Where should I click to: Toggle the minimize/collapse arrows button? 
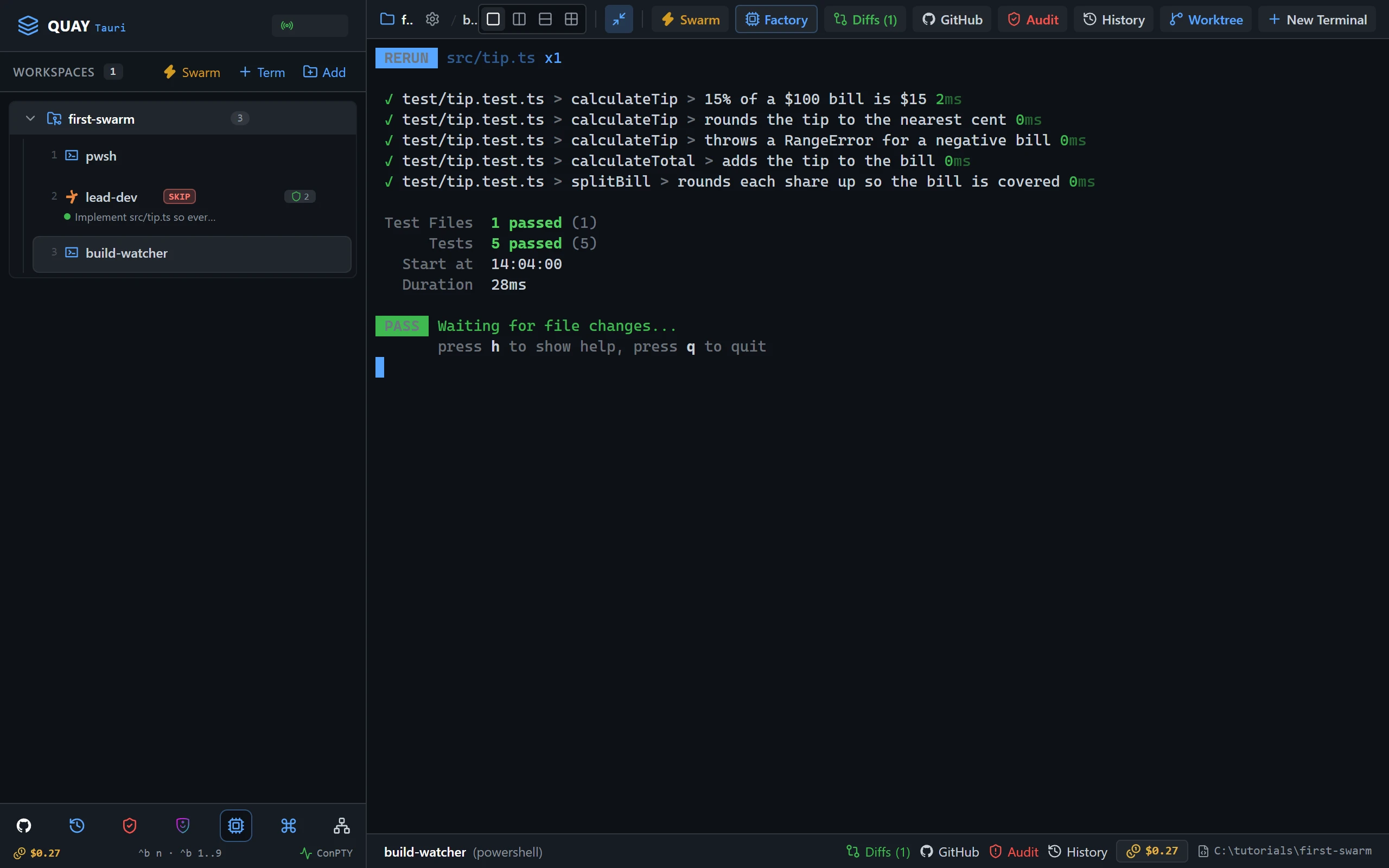click(619, 20)
